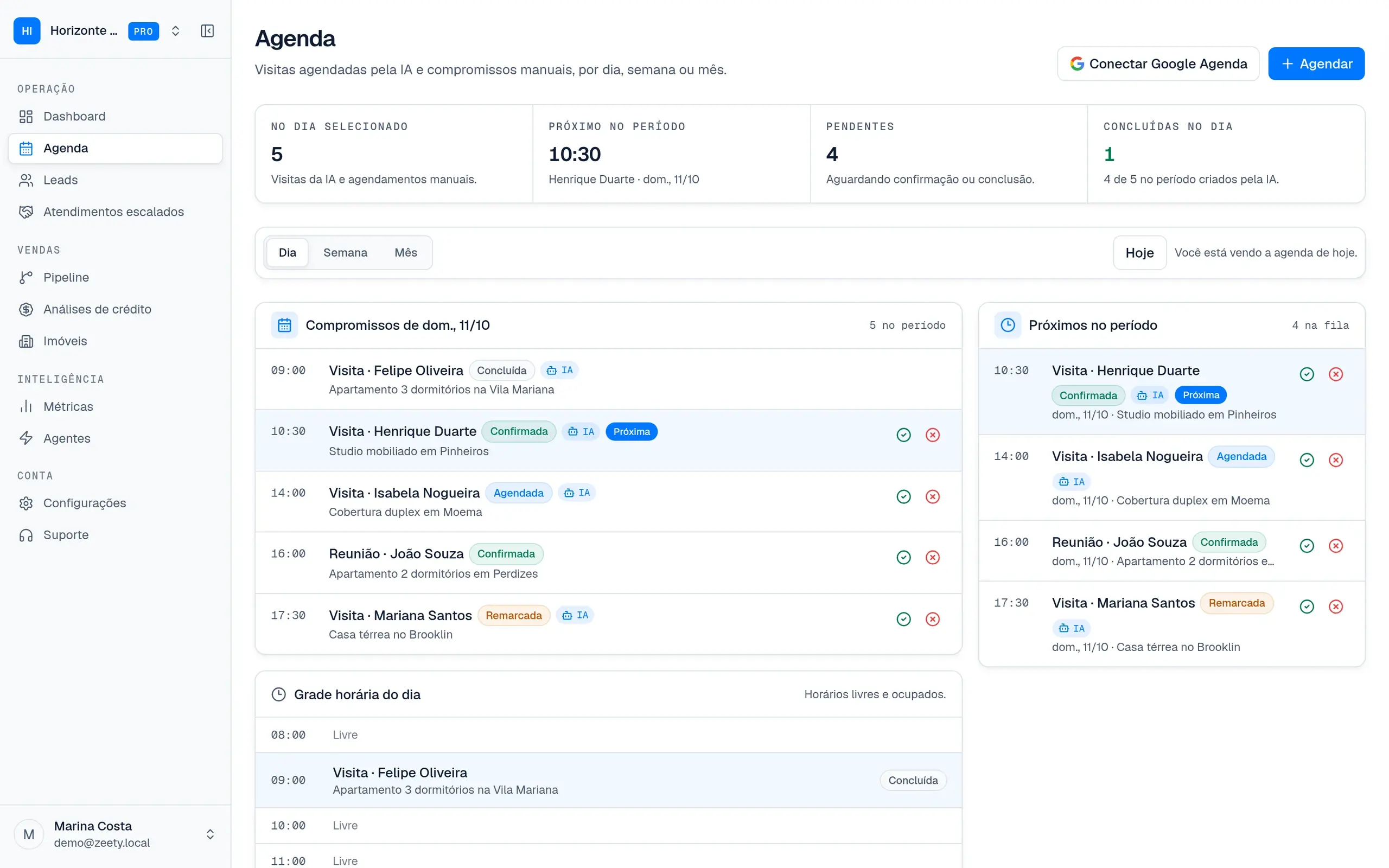Screen dimensions: 1389x868
Task: Confirm Henrique Duarte in Próximos no período
Action: (1307, 374)
